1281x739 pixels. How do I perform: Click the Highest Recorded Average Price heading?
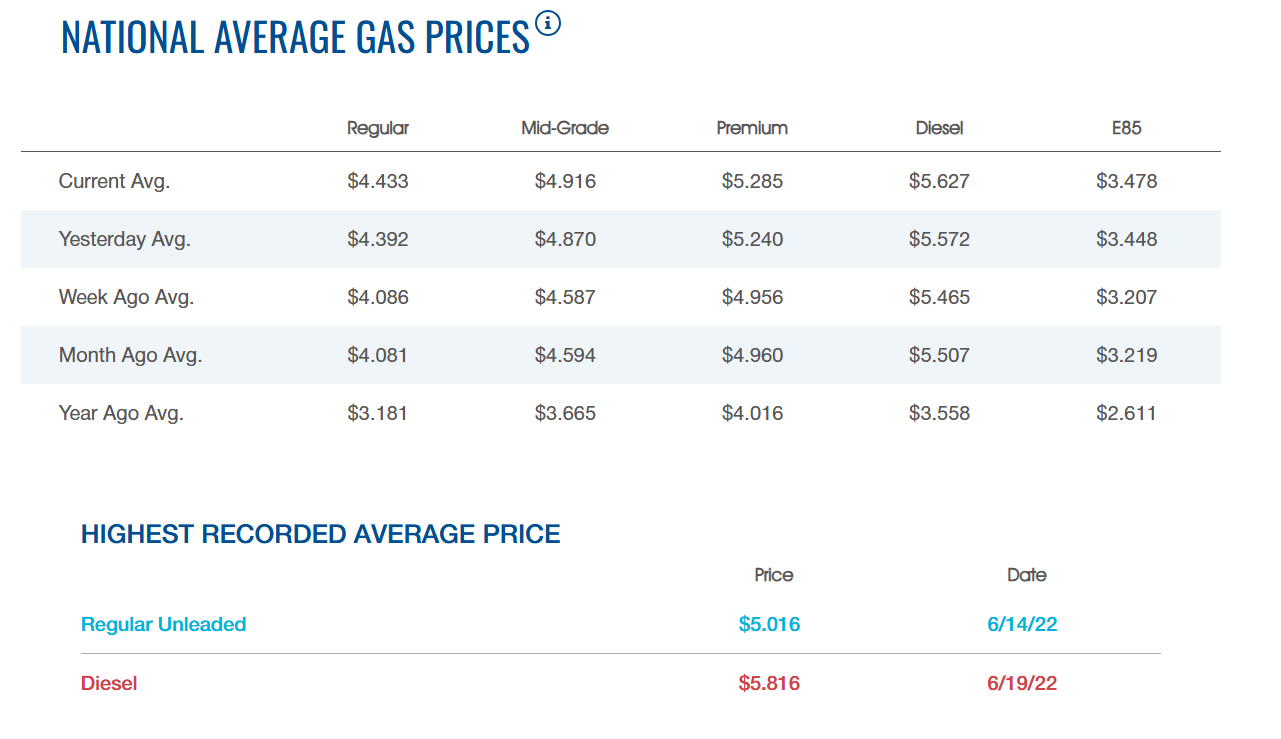point(321,534)
